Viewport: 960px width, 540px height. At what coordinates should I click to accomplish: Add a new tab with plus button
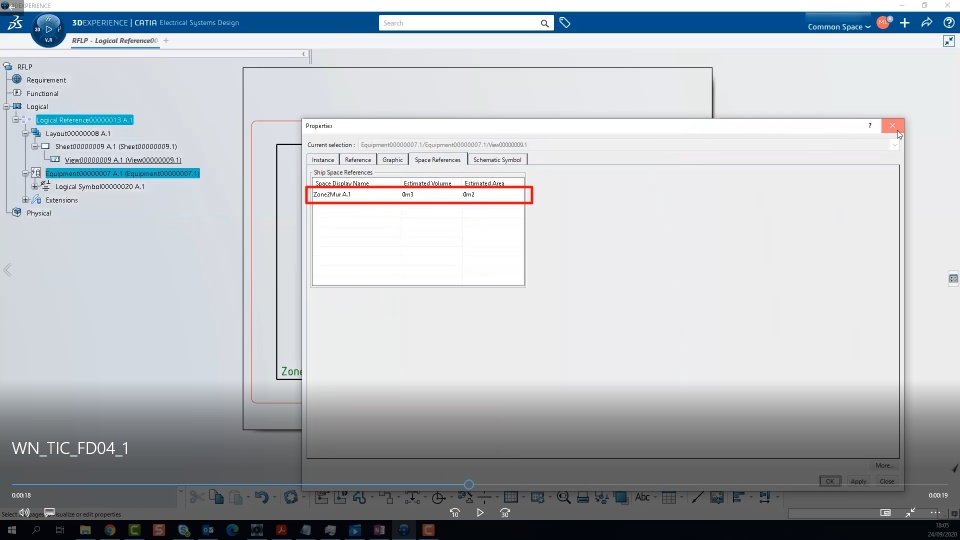[166, 40]
